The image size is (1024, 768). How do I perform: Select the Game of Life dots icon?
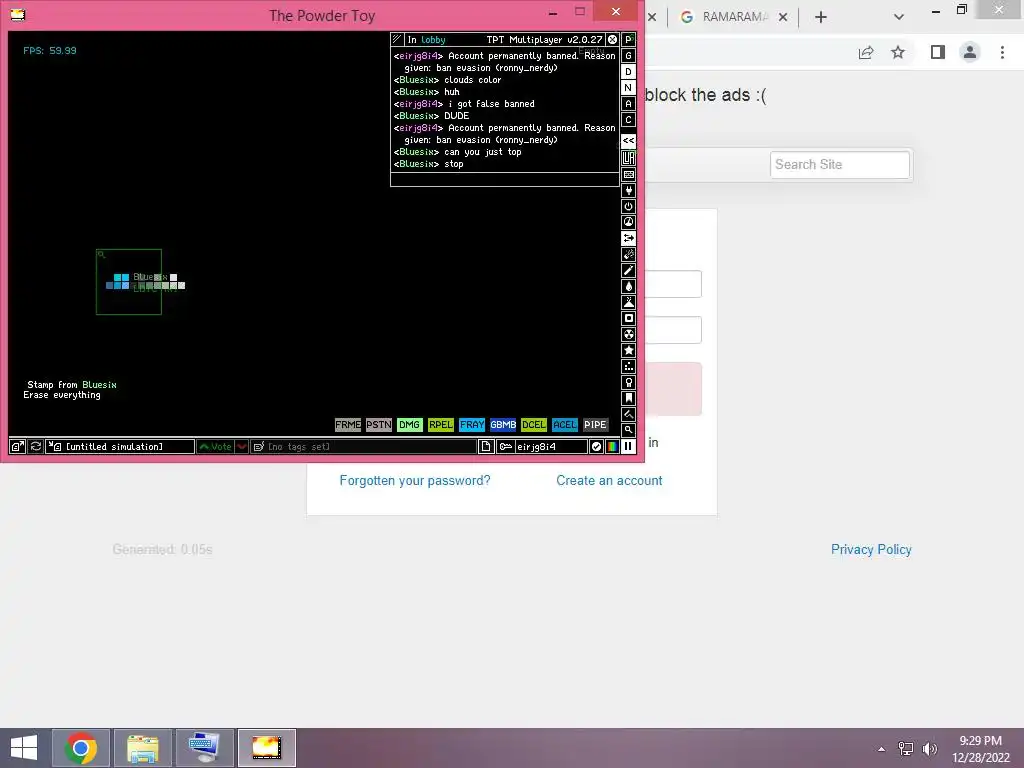[x=628, y=366]
